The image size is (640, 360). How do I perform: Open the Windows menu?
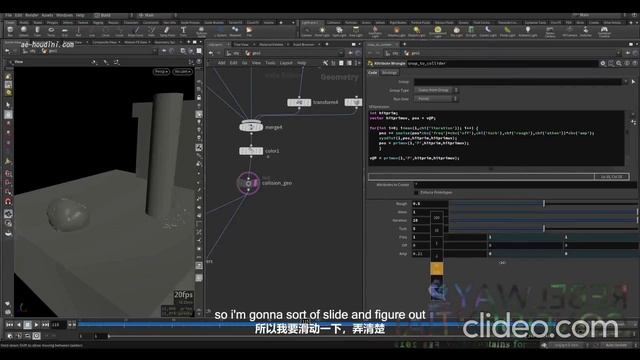pos(64,16)
